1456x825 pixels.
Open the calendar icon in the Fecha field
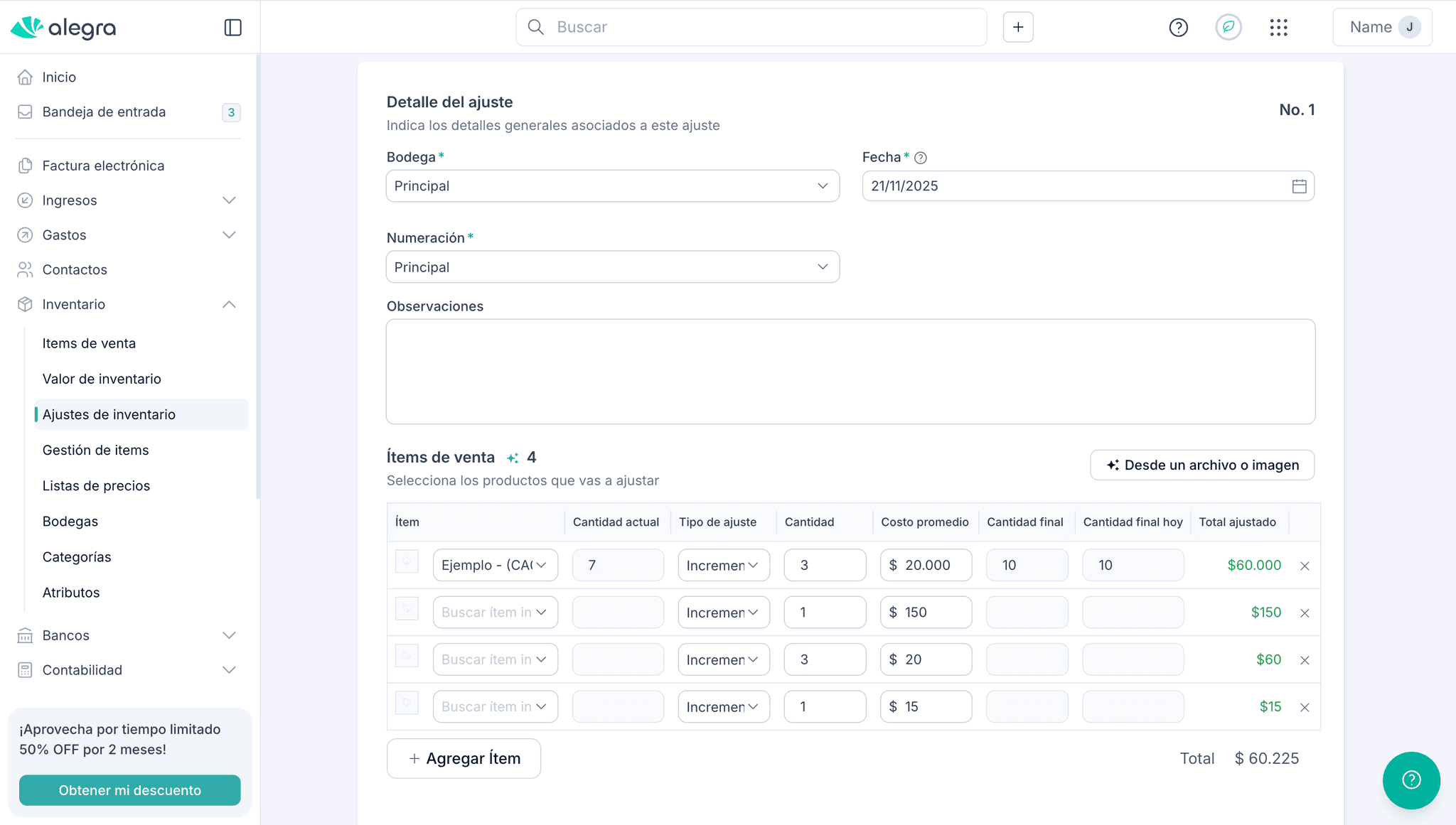pyautogui.click(x=1299, y=186)
